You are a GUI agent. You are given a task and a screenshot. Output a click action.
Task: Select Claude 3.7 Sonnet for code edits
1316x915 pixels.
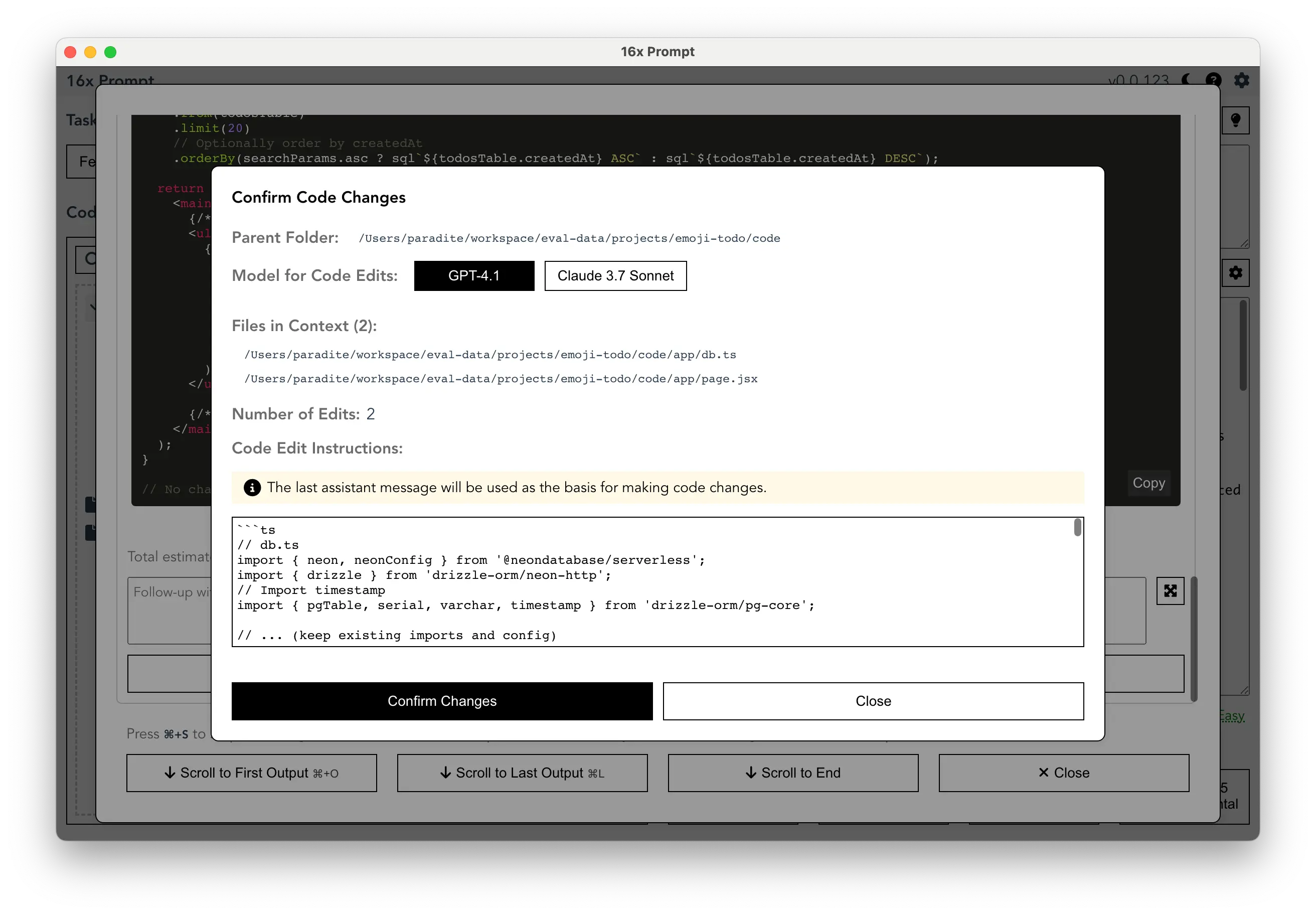click(x=615, y=276)
